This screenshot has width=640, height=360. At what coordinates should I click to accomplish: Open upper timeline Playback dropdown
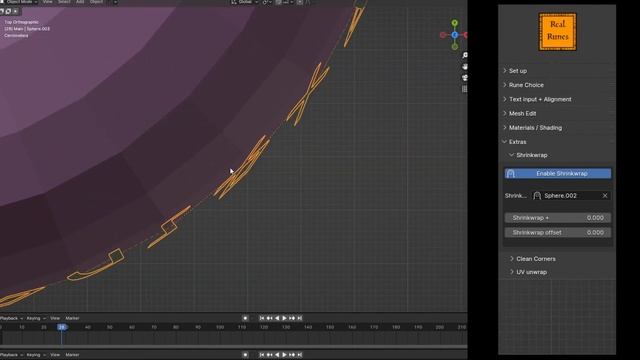(x=11, y=318)
